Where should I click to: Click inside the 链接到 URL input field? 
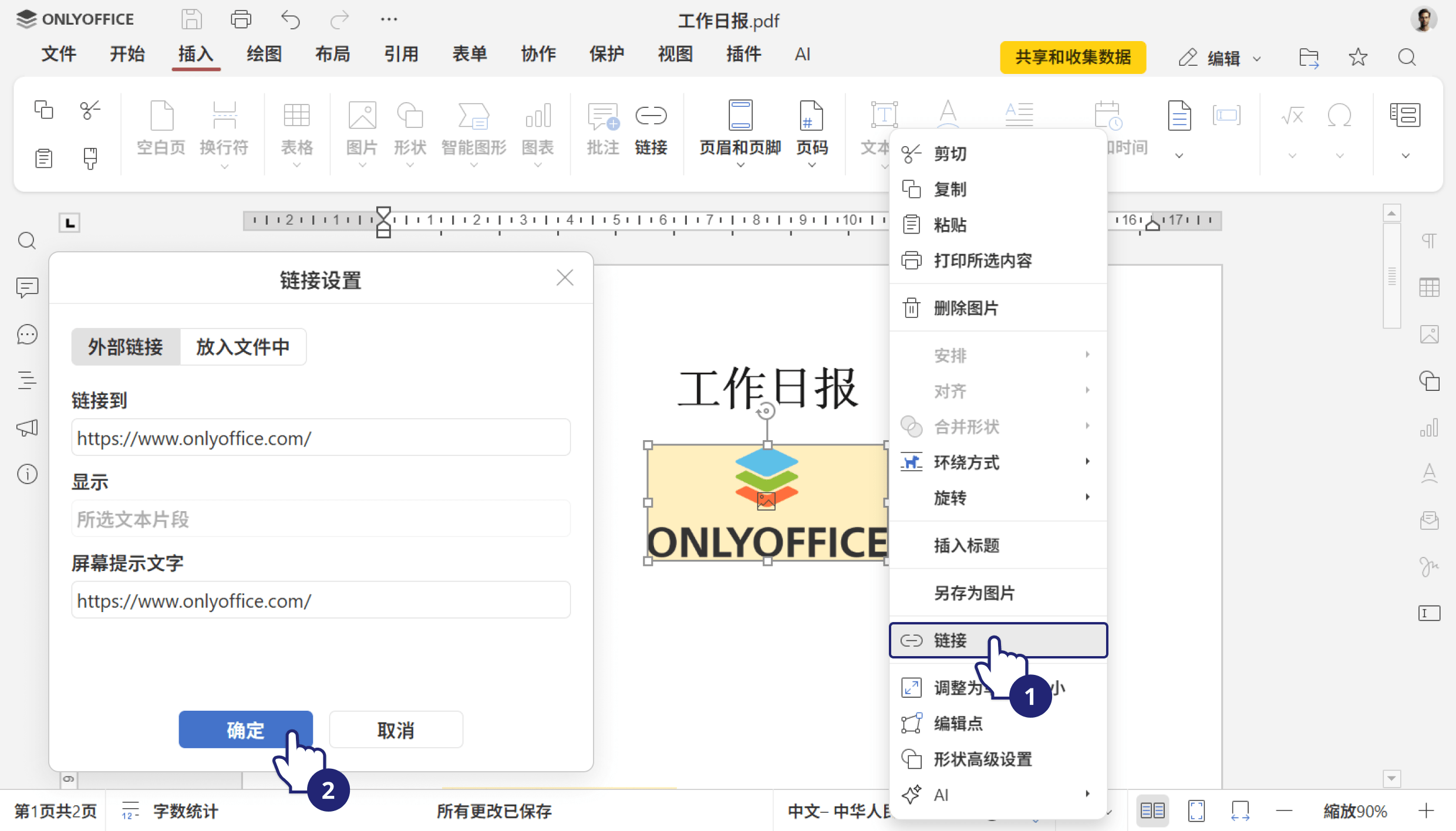tap(321, 437)
